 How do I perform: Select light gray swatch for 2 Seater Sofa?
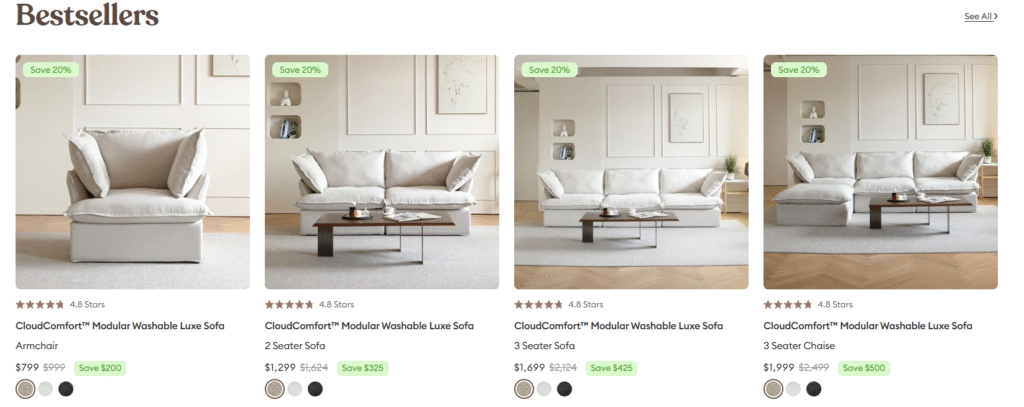pos(295,389)
